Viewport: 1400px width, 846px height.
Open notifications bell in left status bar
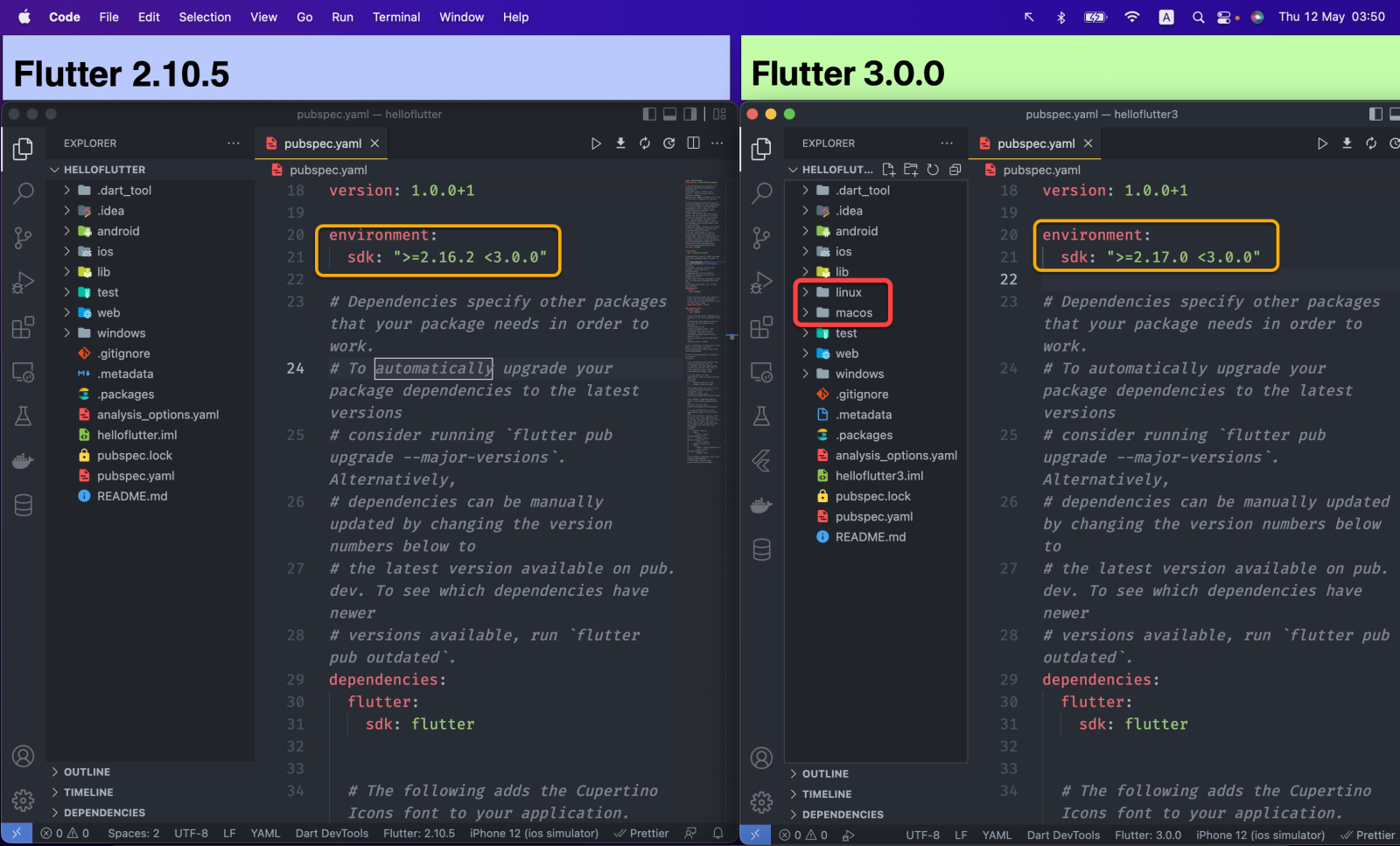pos(718,834)
